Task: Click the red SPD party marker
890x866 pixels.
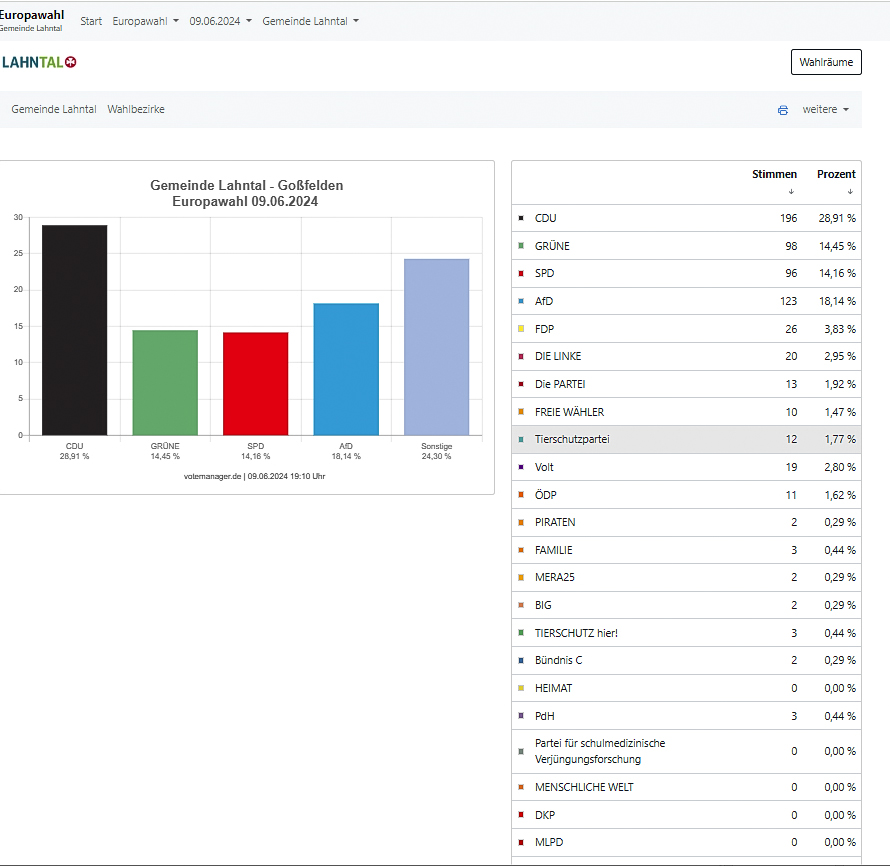Action: [521, 273]
